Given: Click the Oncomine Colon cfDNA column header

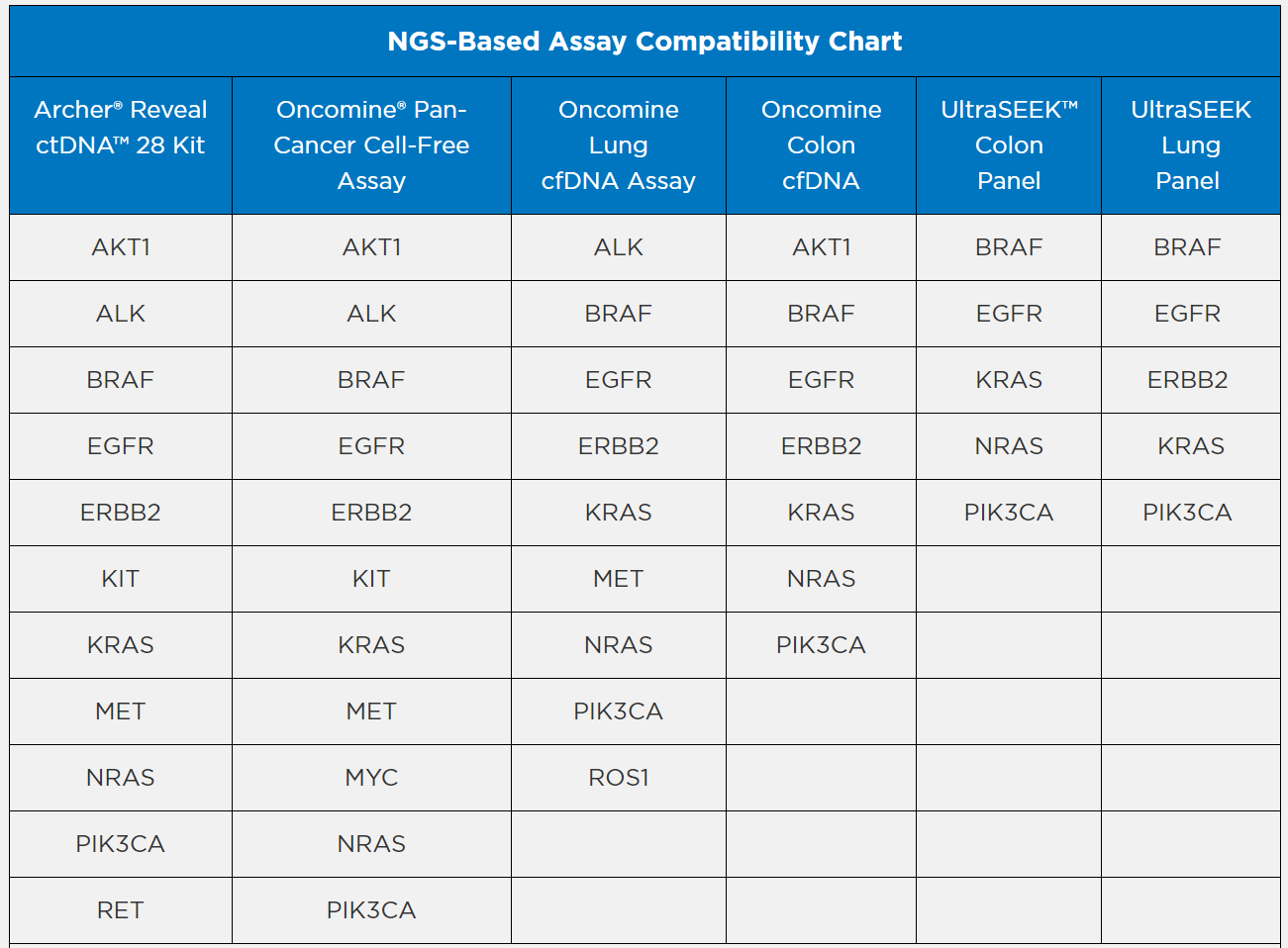Looking at the screenshot, I should (x=821, y=145).
